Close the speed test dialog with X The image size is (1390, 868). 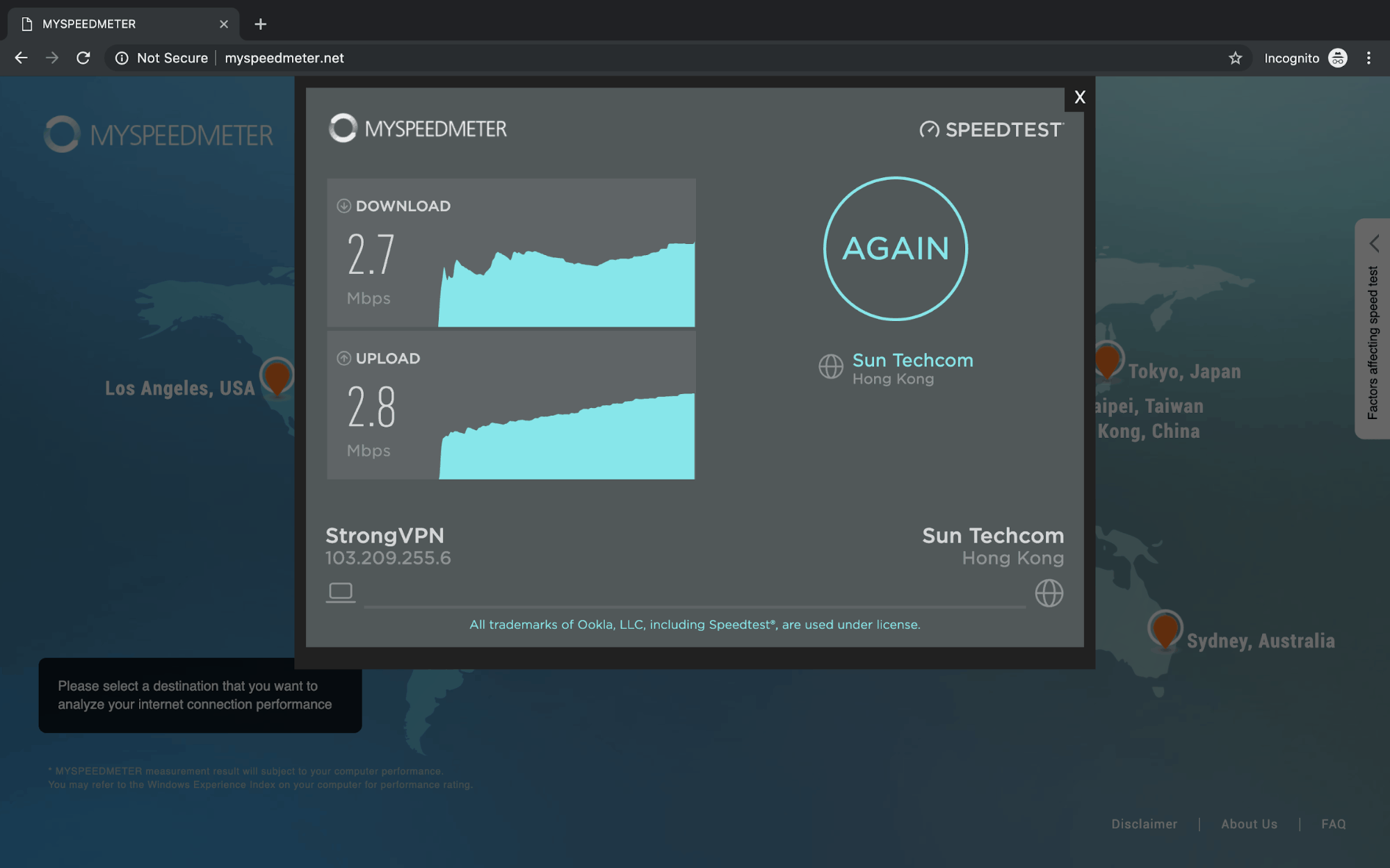pyautogui.click(x=1080, y=97)
